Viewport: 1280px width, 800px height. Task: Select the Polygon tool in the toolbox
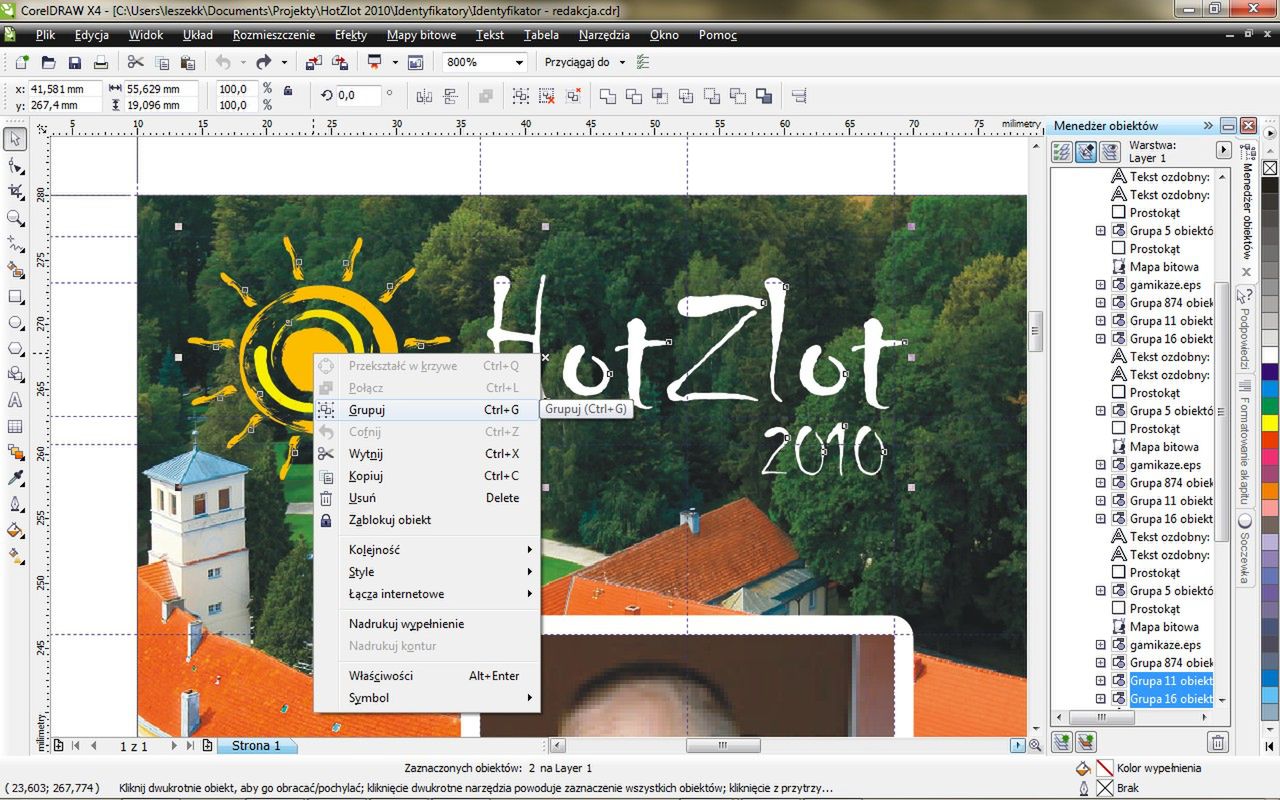click(15, 349)
